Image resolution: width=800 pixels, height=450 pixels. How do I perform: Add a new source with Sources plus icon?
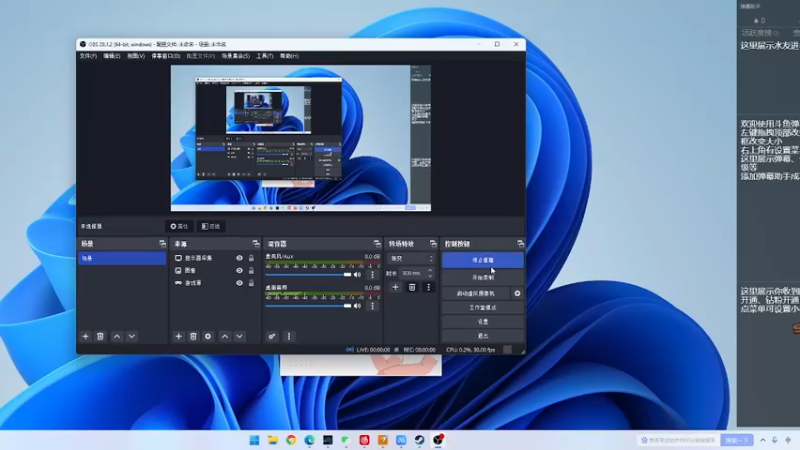click(x=179, y=336)
